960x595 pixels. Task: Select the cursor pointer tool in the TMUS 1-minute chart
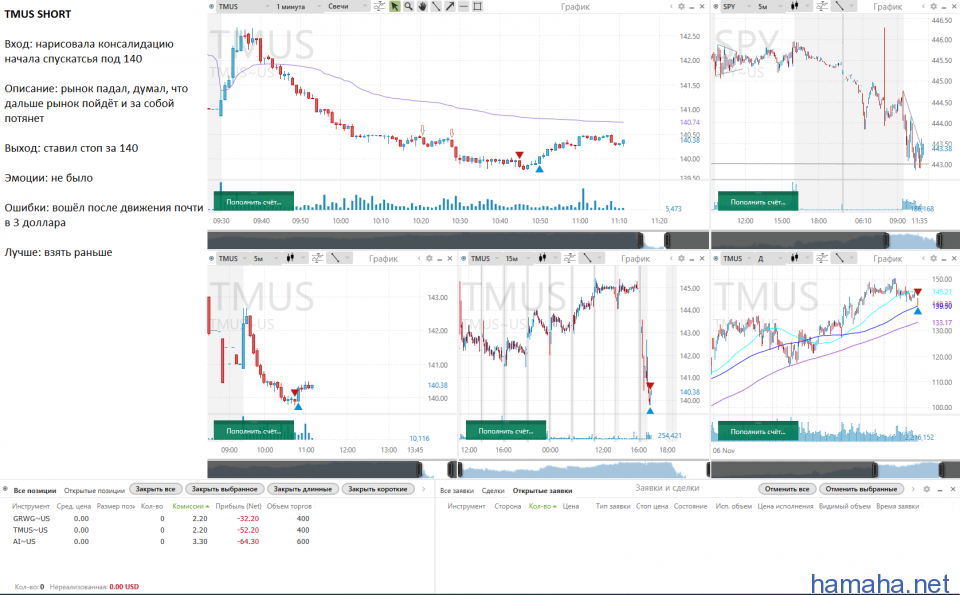point(394,6)
